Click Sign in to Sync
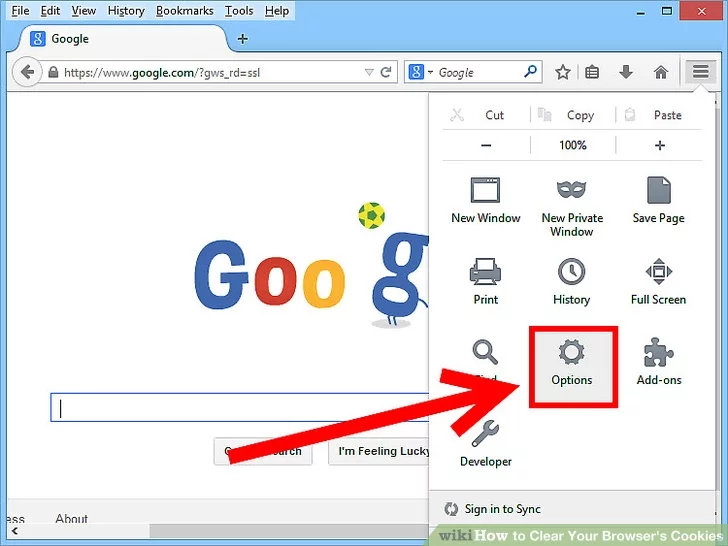The width and height of the screenshot is (728, 546). [492, 509]
